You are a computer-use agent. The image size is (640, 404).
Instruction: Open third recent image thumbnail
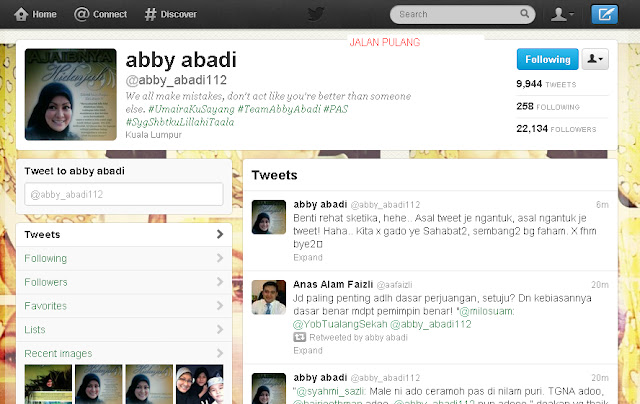pos(149,384)
